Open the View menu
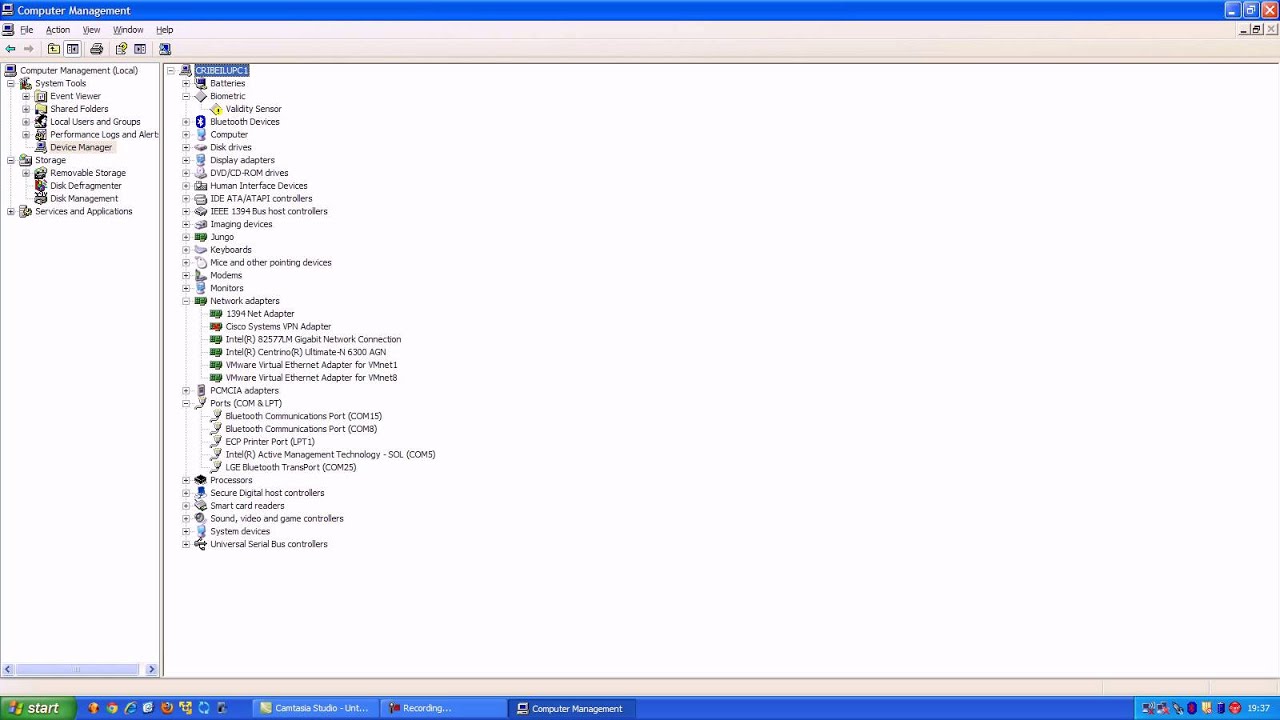The image size is (1280, 720). [91, 30]
